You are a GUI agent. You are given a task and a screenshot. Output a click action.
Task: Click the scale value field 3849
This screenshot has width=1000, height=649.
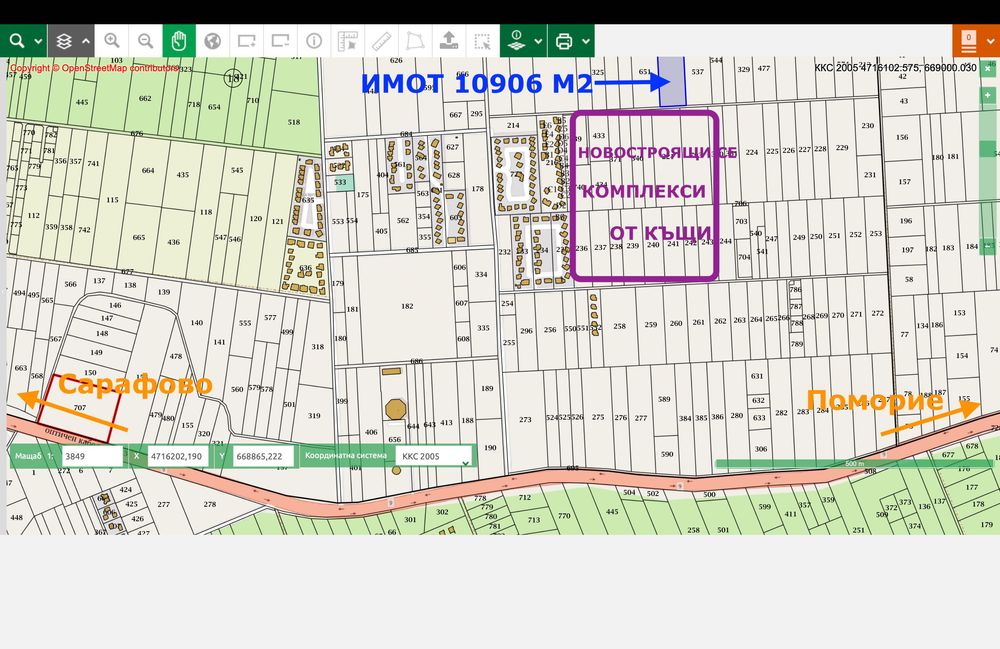[x=92, y=456]
